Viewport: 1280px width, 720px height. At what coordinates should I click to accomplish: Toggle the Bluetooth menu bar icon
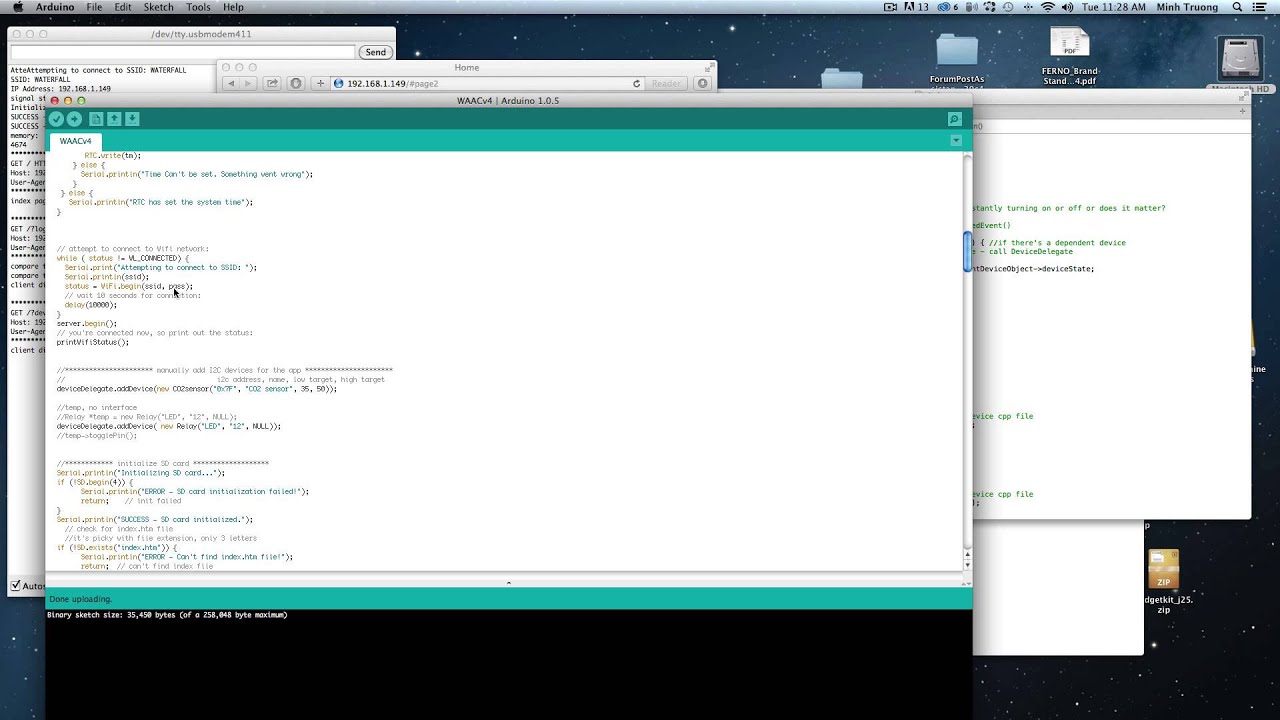tap(1028, 8)
